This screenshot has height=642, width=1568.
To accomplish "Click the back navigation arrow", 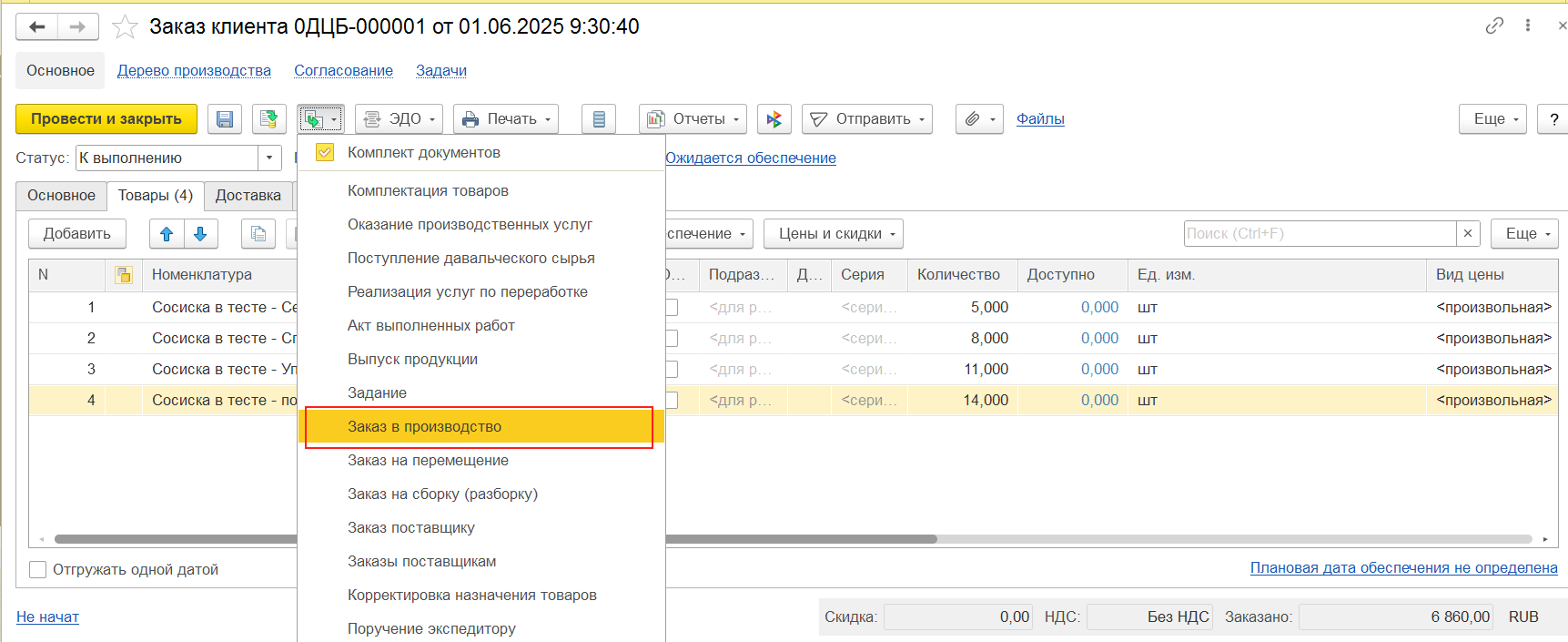I will tap(37, 27).
